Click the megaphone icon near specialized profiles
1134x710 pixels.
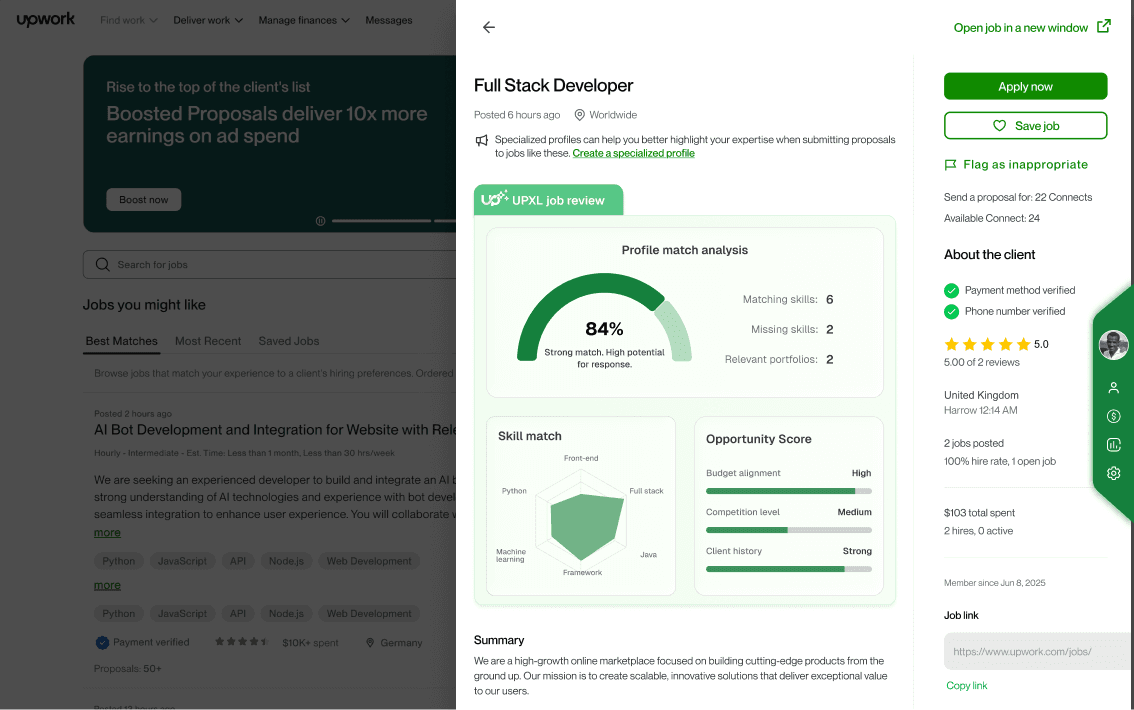tap(482, 140)
